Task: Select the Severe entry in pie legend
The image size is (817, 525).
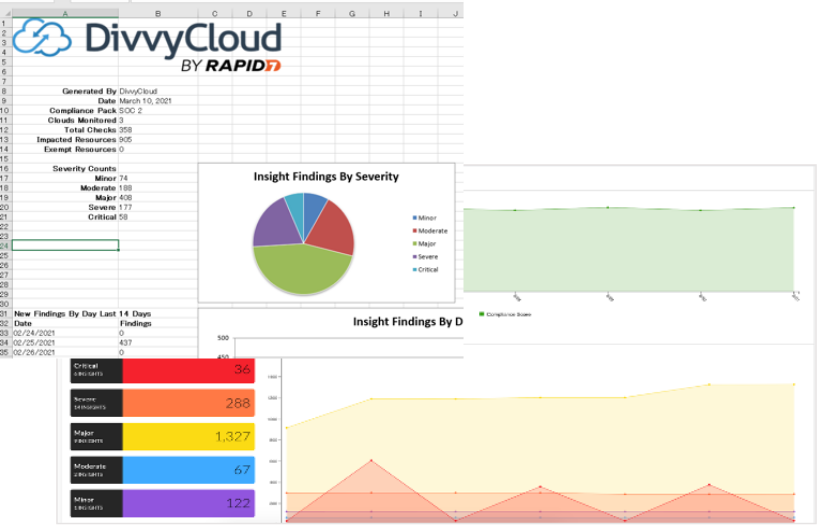Action: pyautogui.click(x=425, y=257)
